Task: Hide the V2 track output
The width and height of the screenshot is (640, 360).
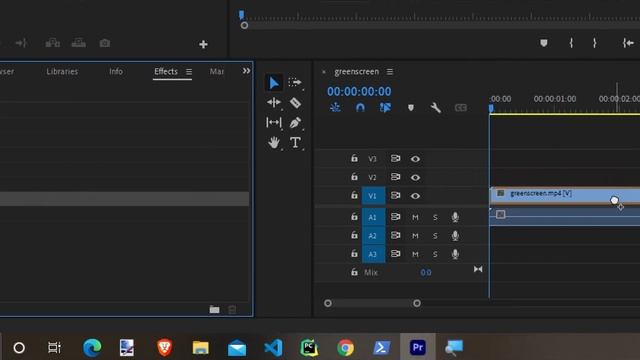Action: pyautogui.click(x=415, y=178)
